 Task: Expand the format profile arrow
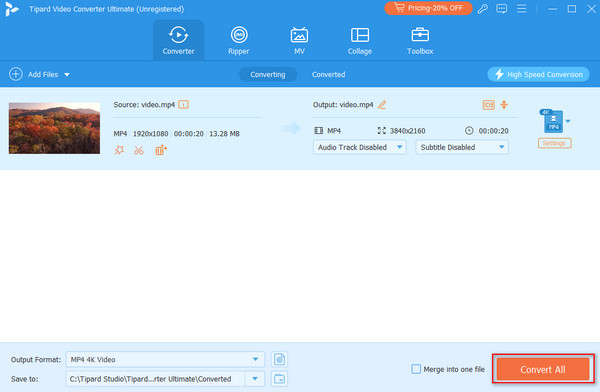pos(568,121)
